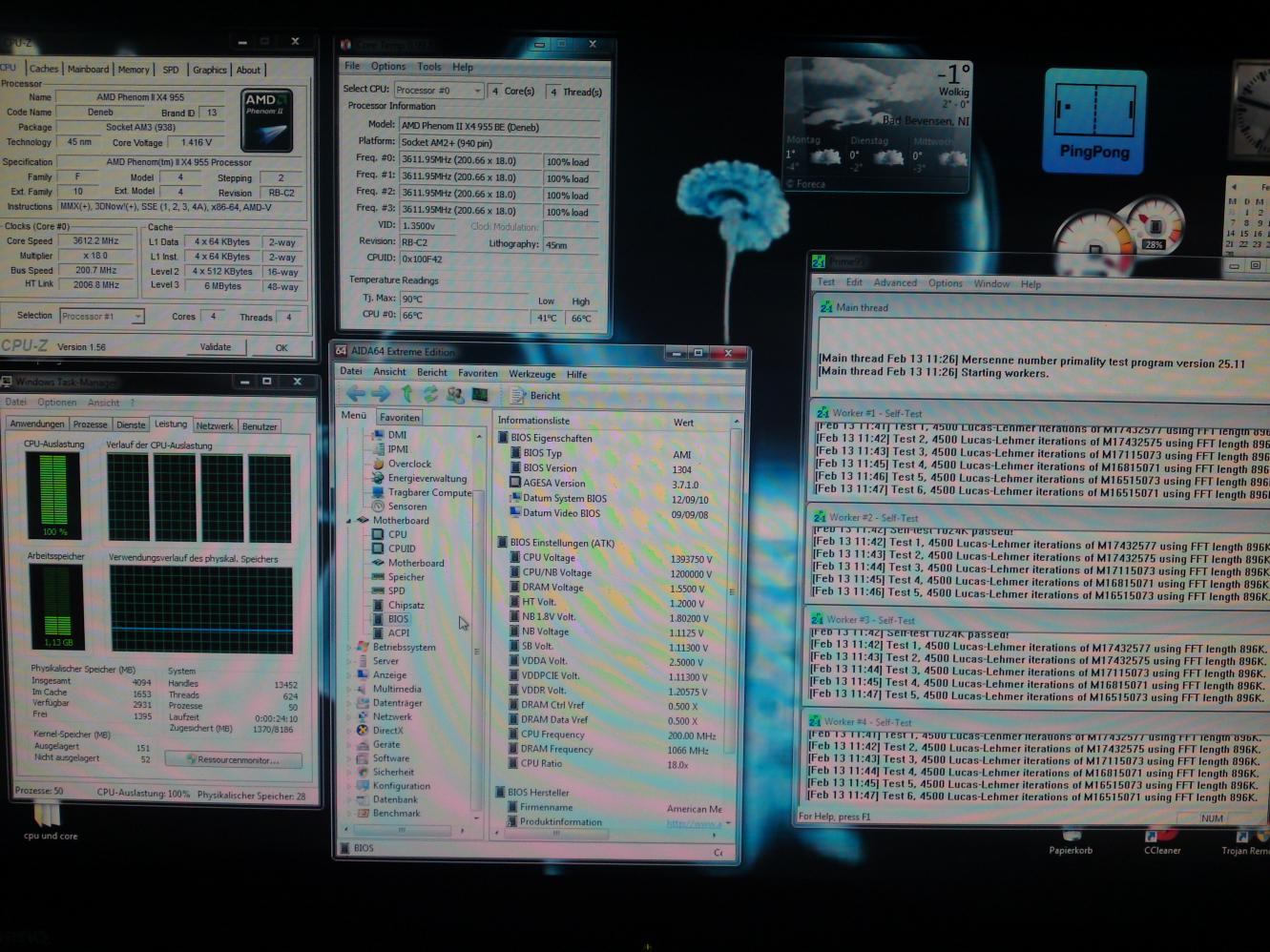The width and height of the screenshot is (1270, 952).
Task: Click CPU-Z OK button
Action: pyautogui.click(x=281, y=348)
